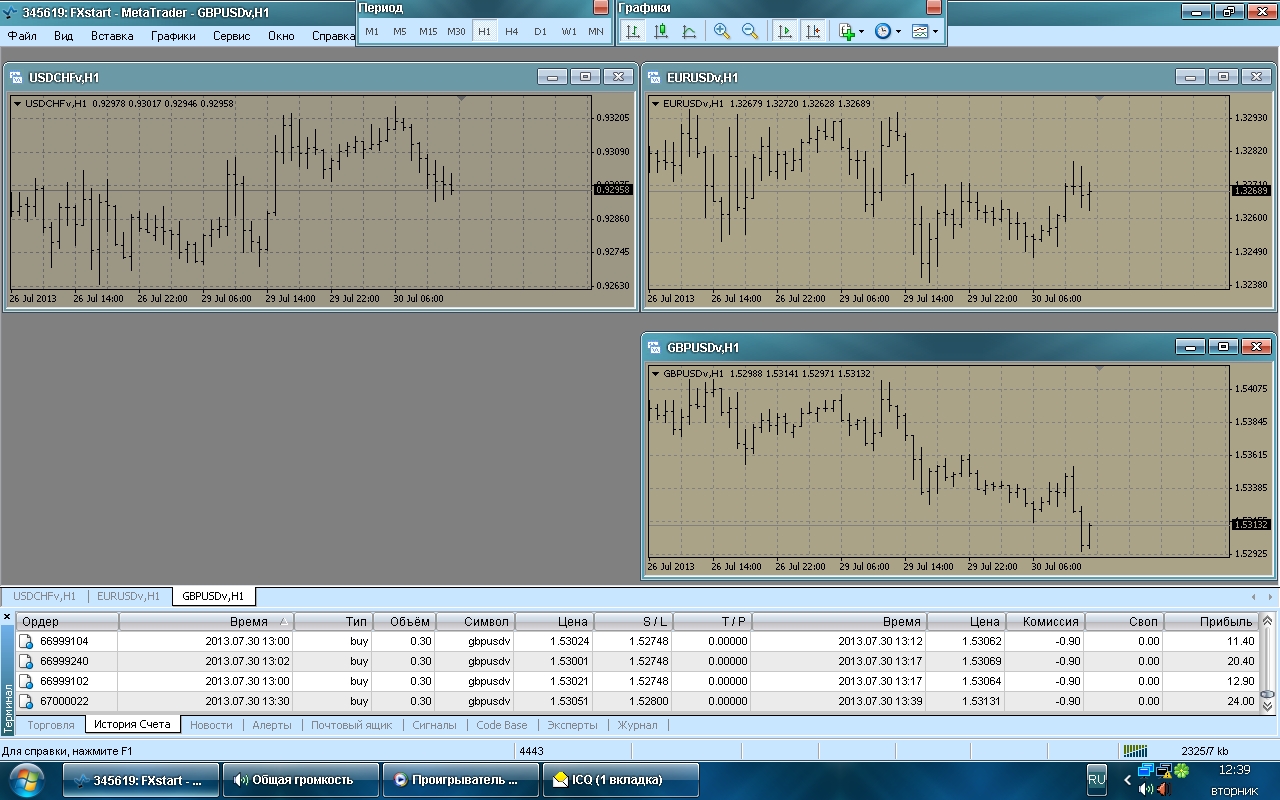
Task: Open the Алерты terminal tab
Action: pyautogui.click(x=272, y=725)
